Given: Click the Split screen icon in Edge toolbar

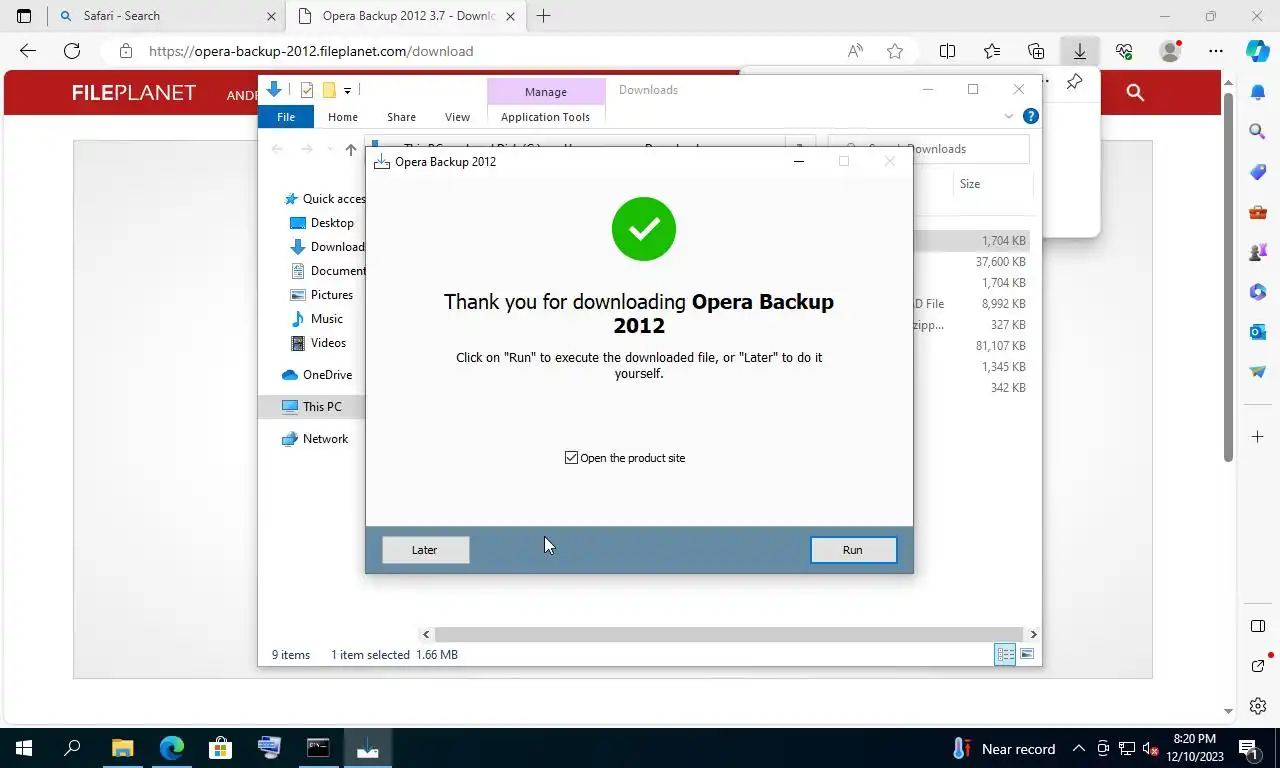Looking at the screenshot, I should click(x=948, y=51).
